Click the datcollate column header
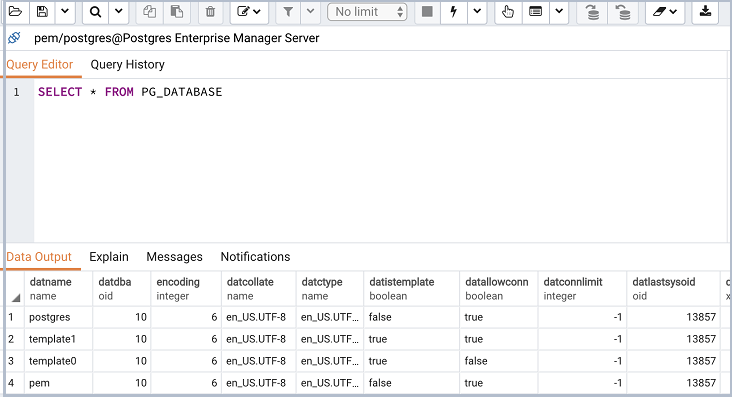The height and width of the screenshot is (397, 732). coord(259,289)
